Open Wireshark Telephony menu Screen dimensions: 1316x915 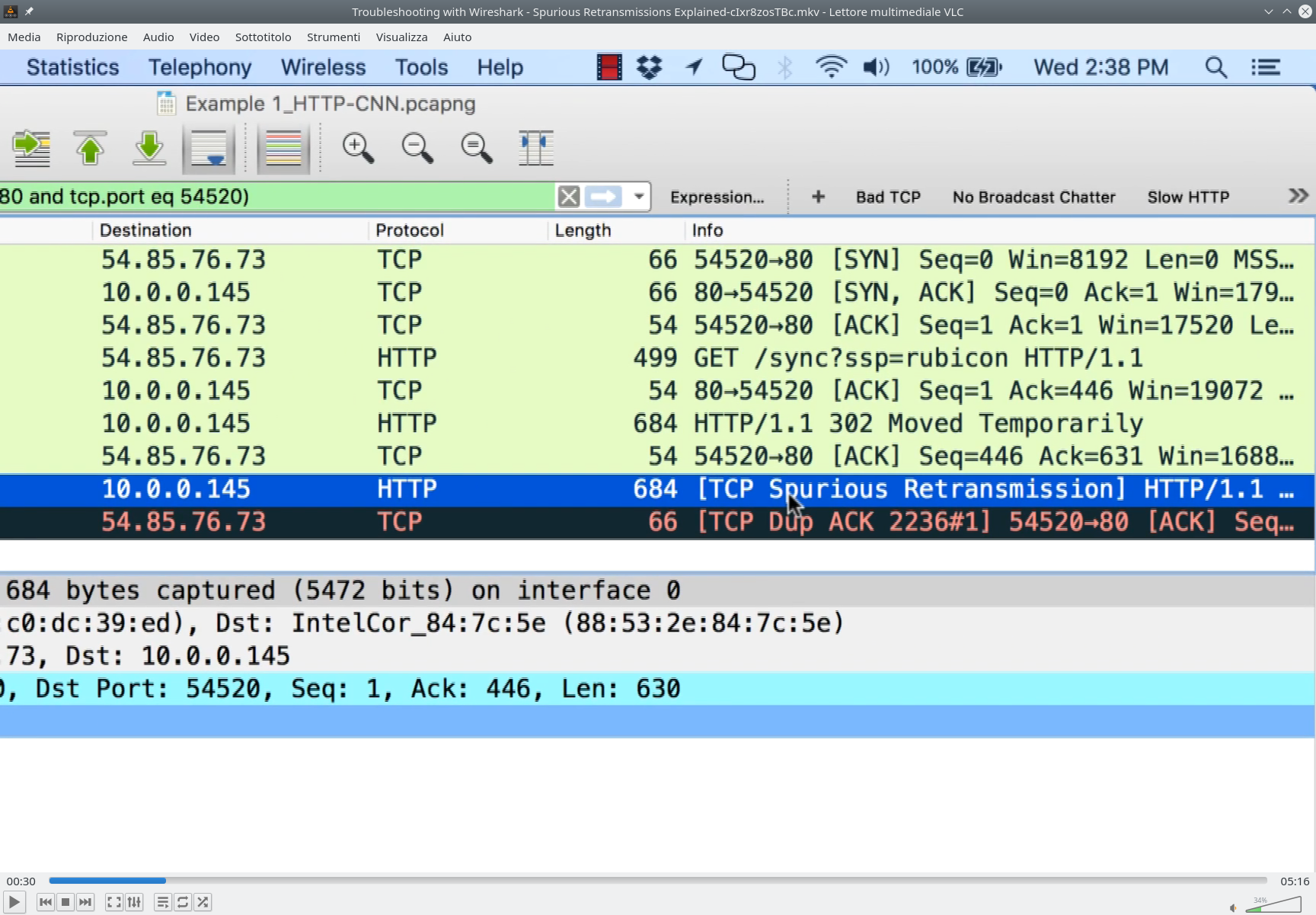pos(200,67)
